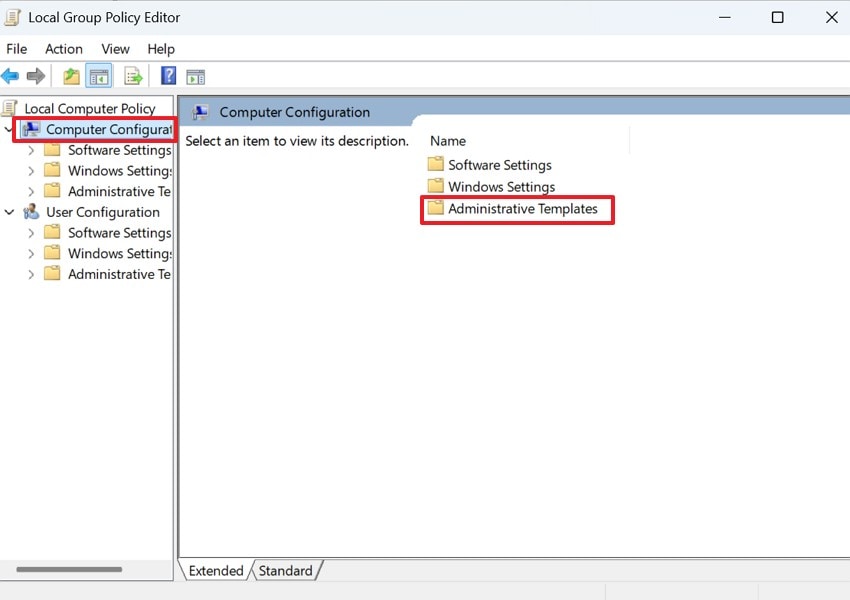Viewport: 850px width, 600px height.
Task: Collapse the User Configuration tree node
Action: click(9, 212)
